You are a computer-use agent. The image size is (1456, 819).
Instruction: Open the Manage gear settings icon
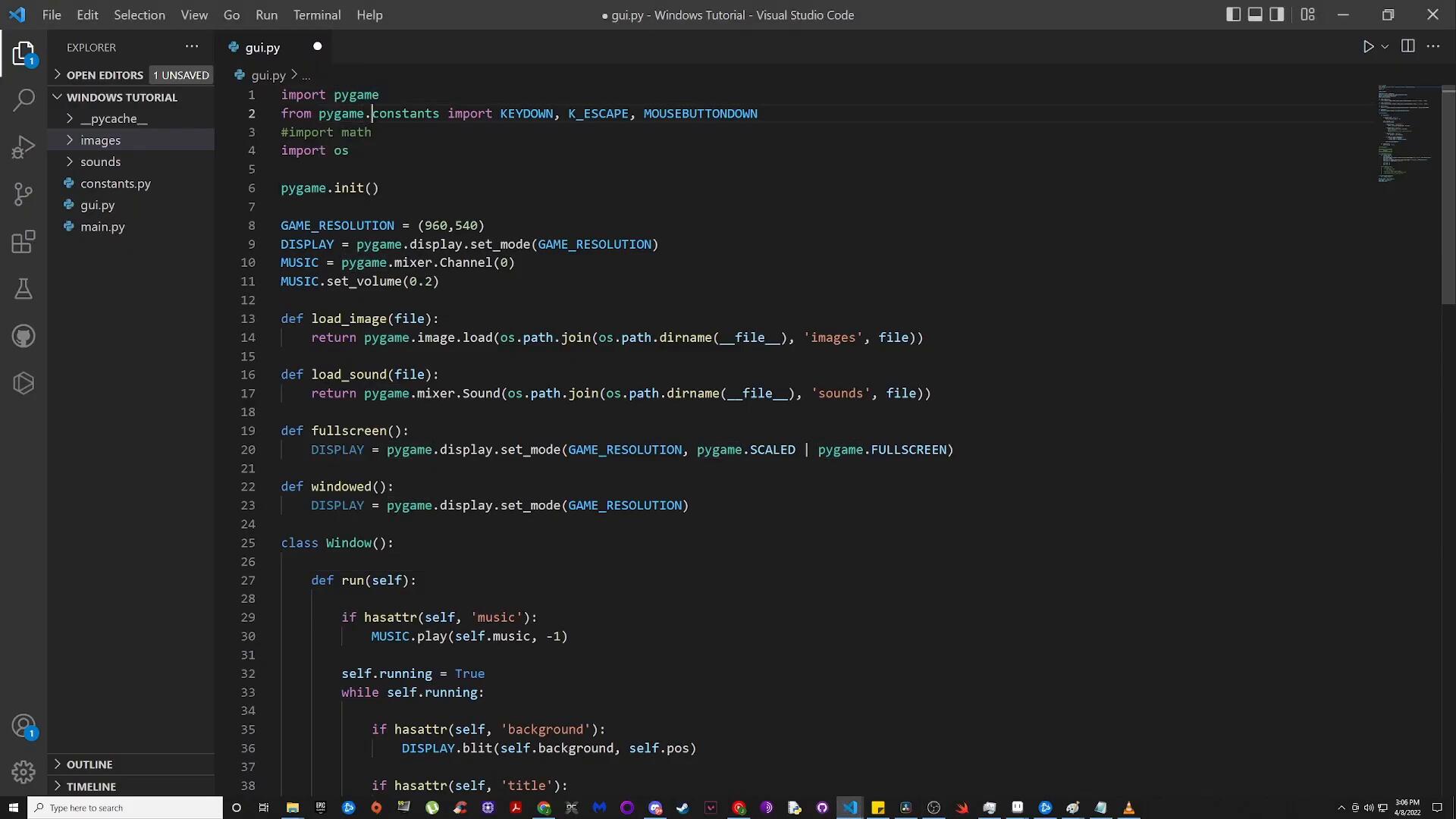point(24,772)
